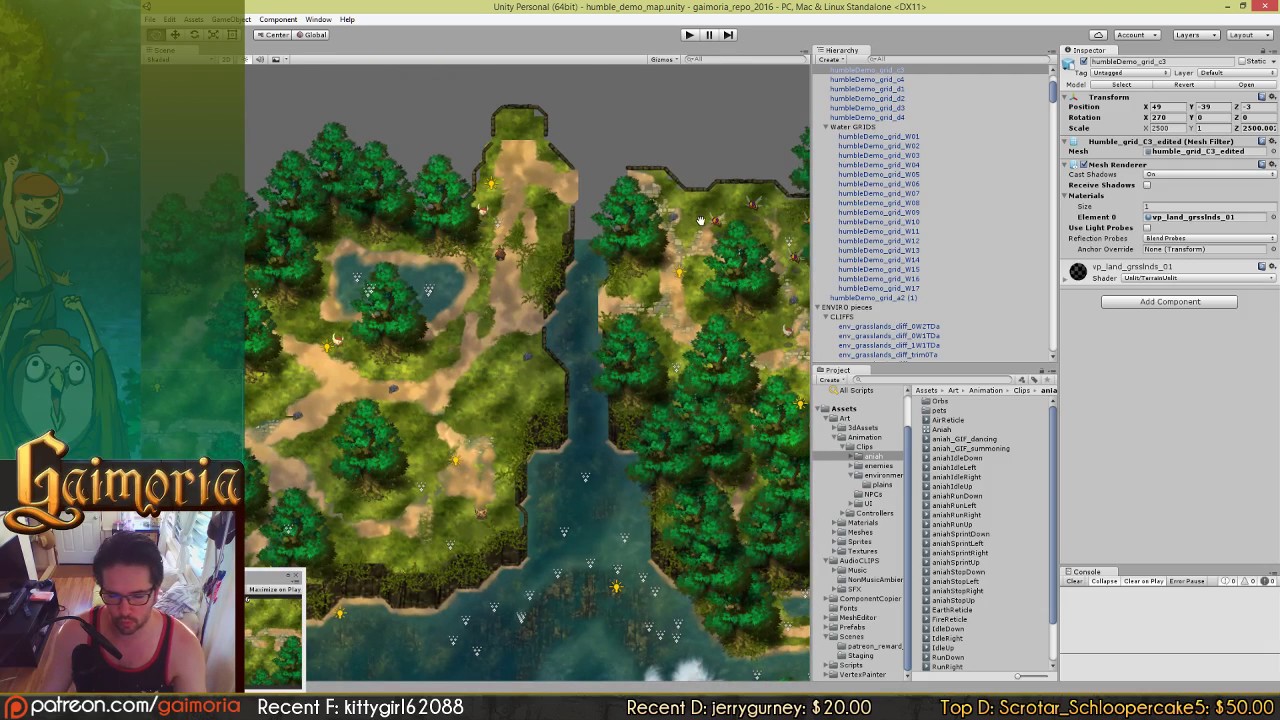Select the Hand tool in the toolbar

tap(155, 35)
